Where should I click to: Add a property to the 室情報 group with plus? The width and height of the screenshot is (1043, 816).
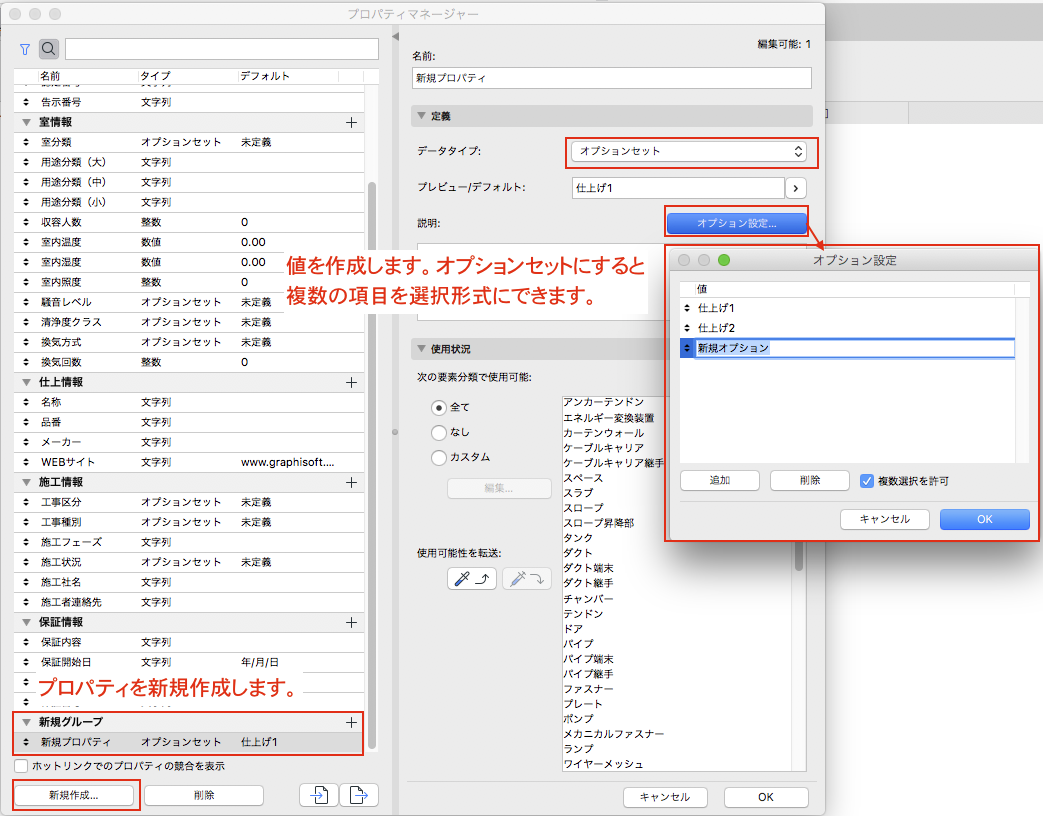pos(351,122)
